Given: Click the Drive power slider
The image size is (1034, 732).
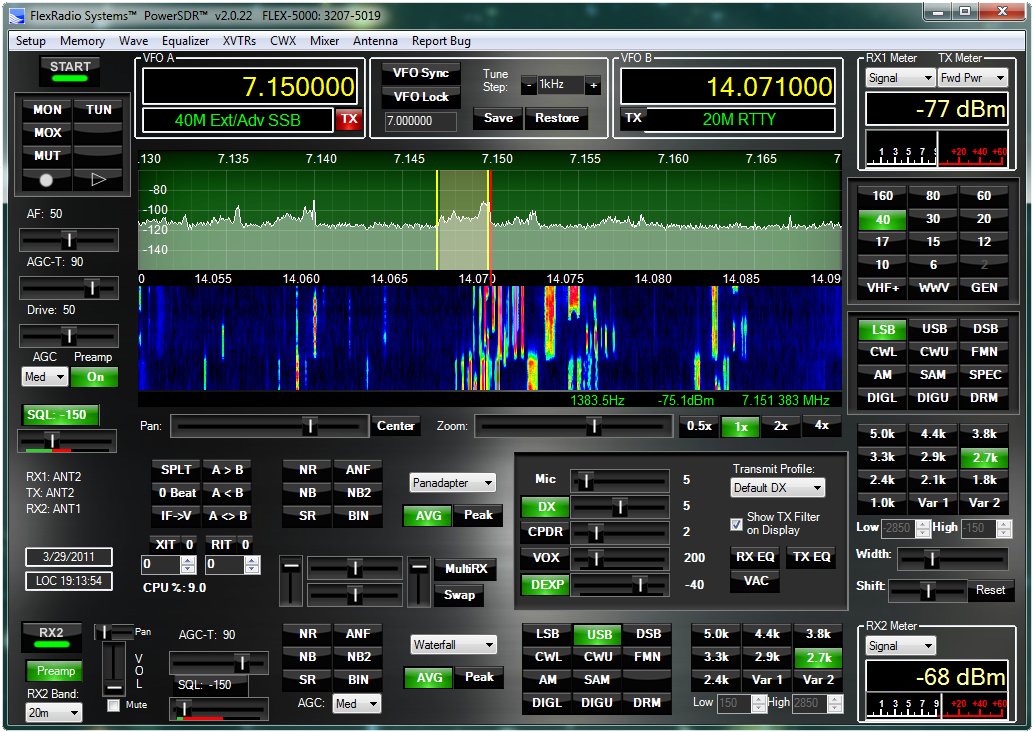Looking at the screenshot, I should tap(69, 336).
